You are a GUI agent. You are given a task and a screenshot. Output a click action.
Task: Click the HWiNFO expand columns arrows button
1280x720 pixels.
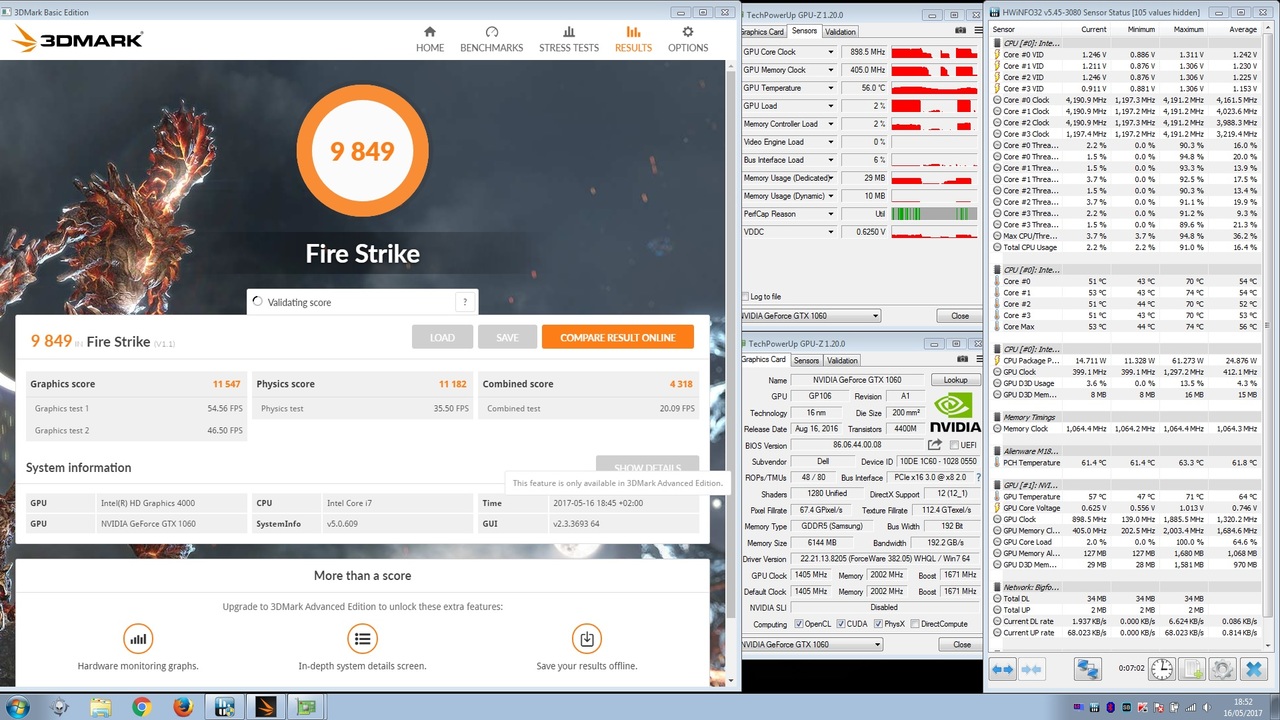1003,669
